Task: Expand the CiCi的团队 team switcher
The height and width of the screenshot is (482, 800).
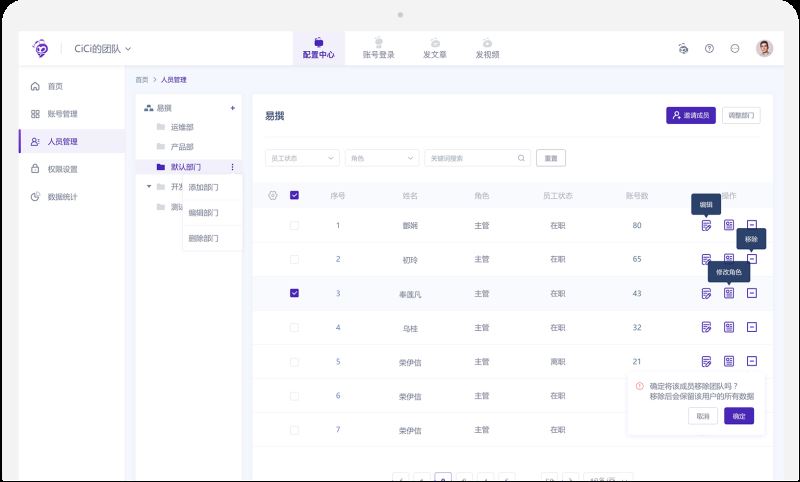Action: pyautogui.click(x=102, y=48)
